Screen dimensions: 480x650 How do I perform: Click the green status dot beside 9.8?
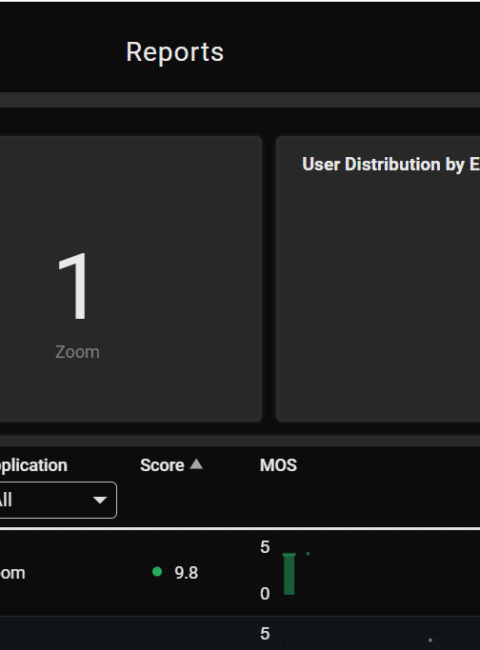click(157, 572)
